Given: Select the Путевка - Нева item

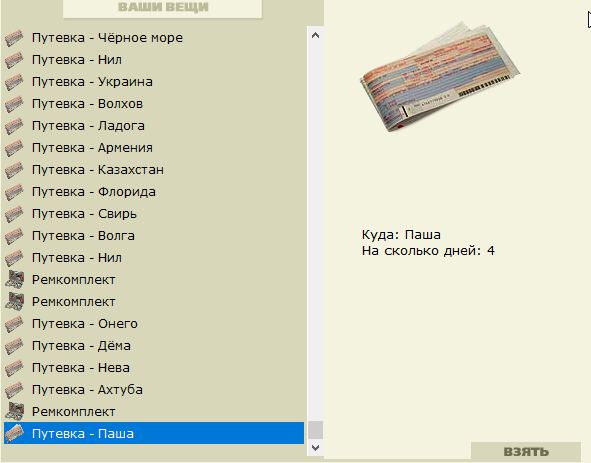Looking at the screenshot, I should [154, 368].
